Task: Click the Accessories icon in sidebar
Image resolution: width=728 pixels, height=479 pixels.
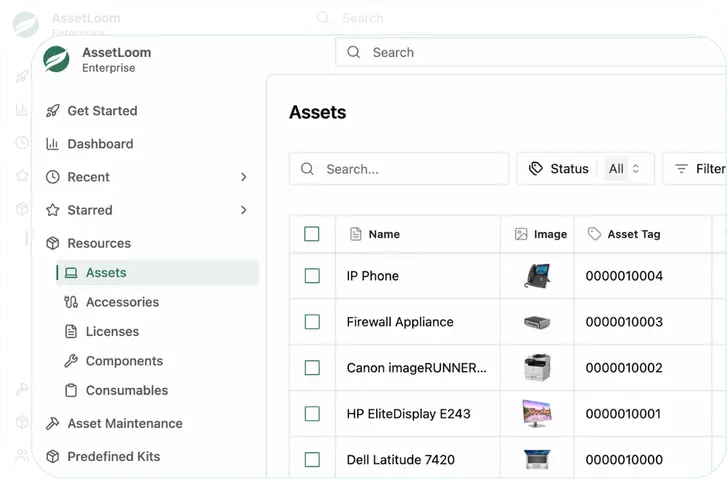Action: [x=71, y=302]
